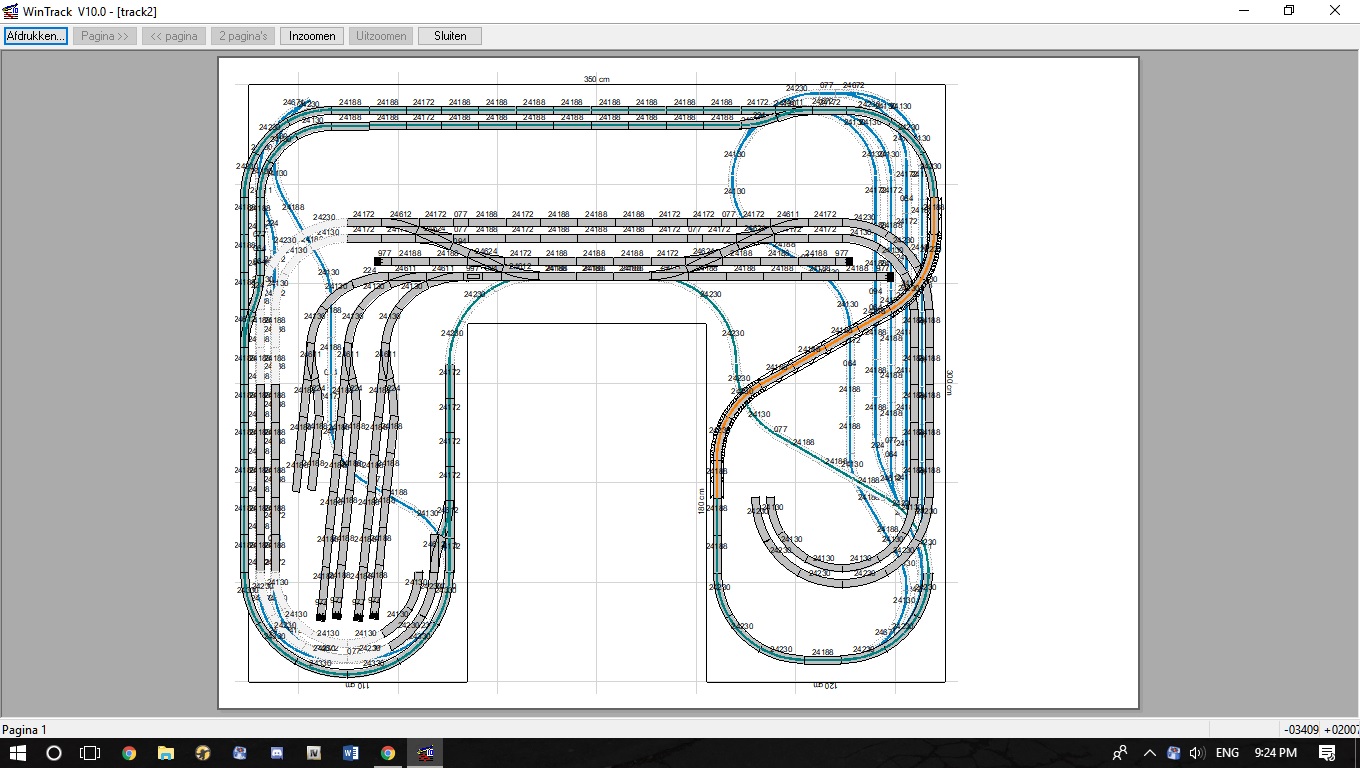Restore down the WinTrack window
This screenshot has height=768, width=1360.
1289,11
